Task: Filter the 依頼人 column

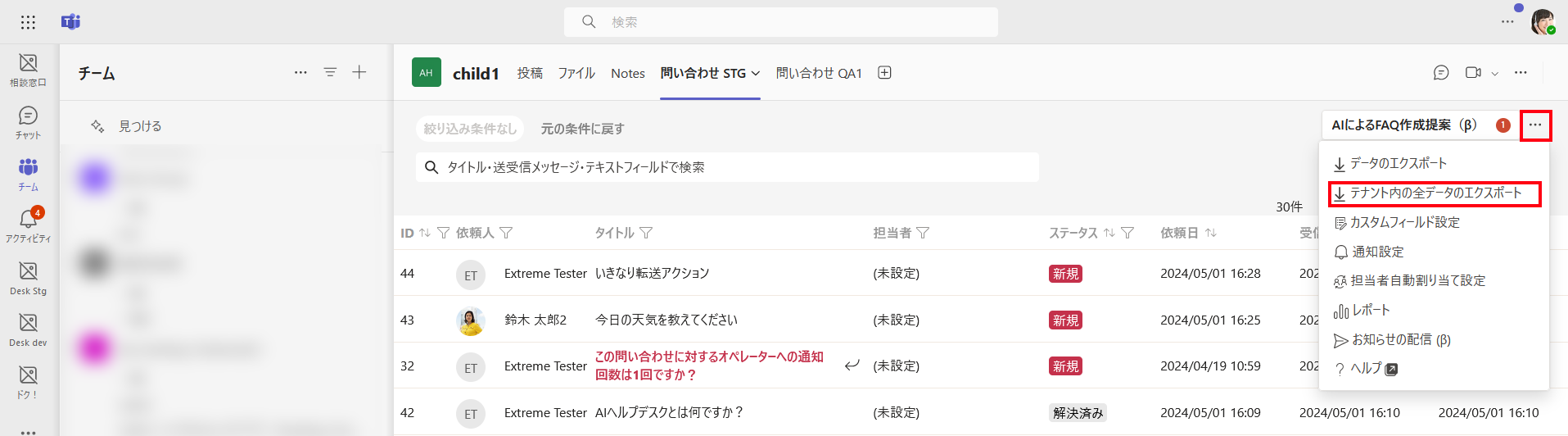Action: click(506, 234)
